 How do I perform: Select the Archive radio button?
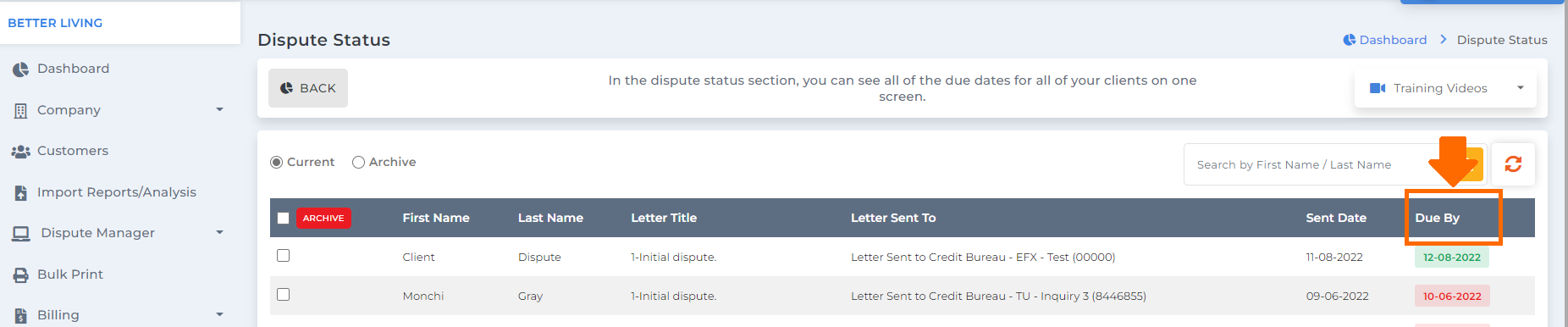pyautogui.click(x=358, y=163)
